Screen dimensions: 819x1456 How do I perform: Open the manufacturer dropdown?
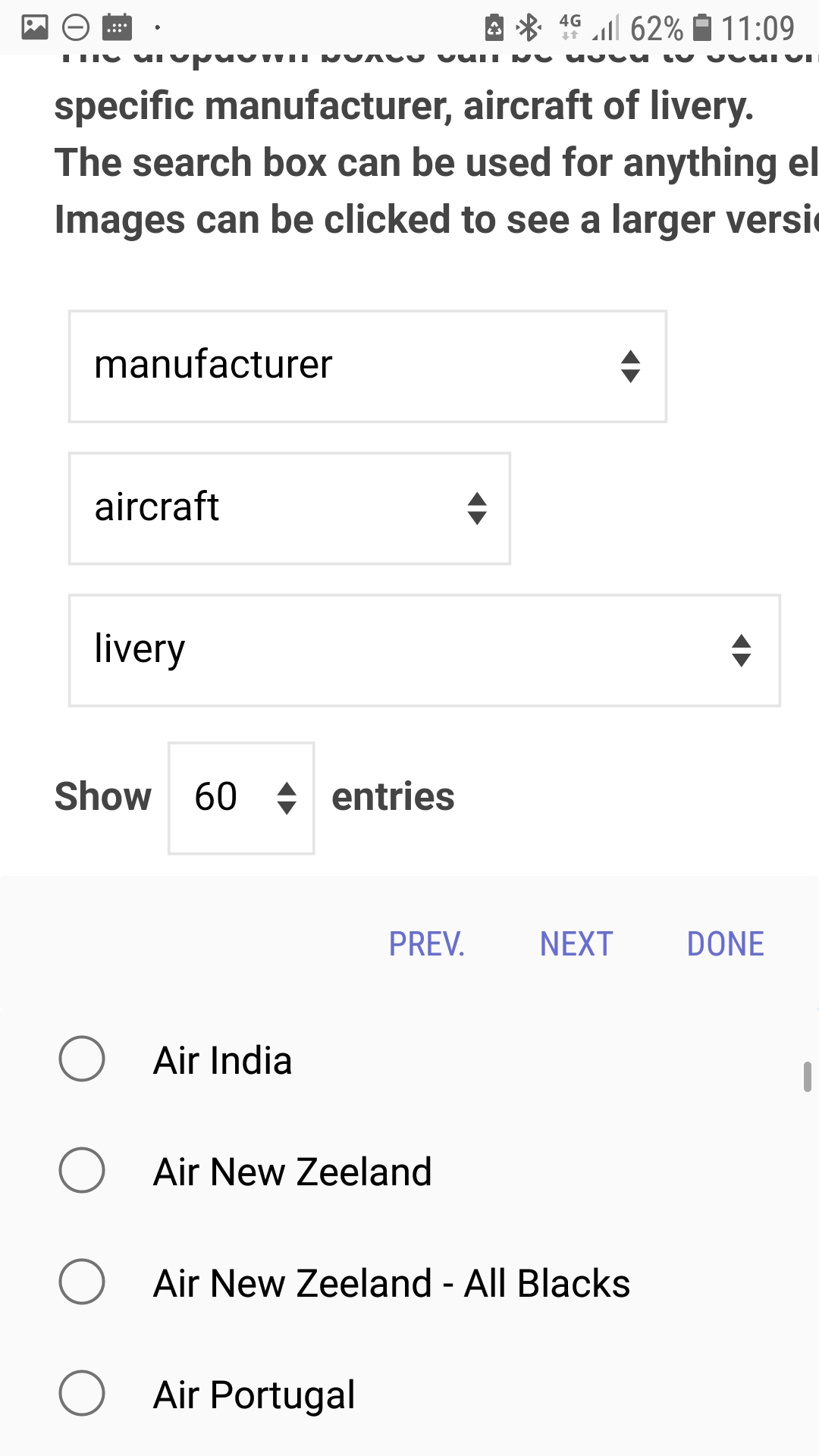coord(368,366)
